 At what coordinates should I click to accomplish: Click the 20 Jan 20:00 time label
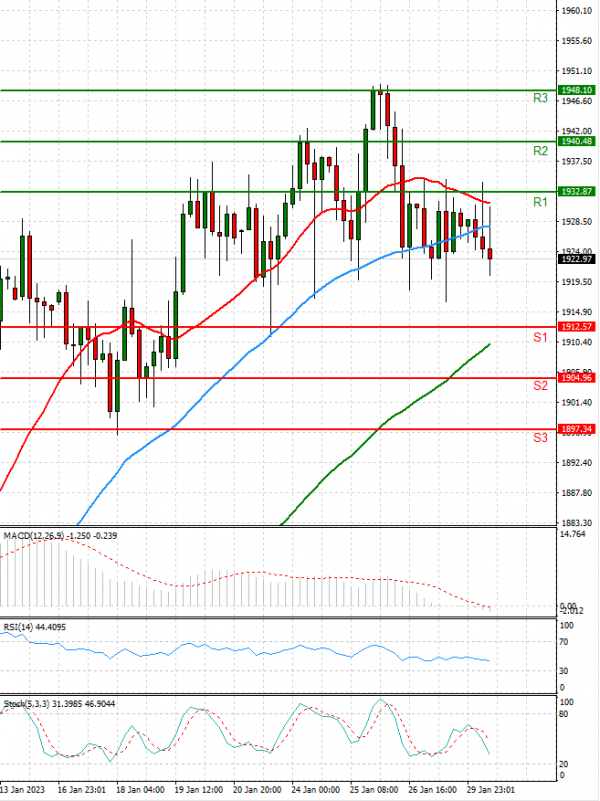(257, 790)
